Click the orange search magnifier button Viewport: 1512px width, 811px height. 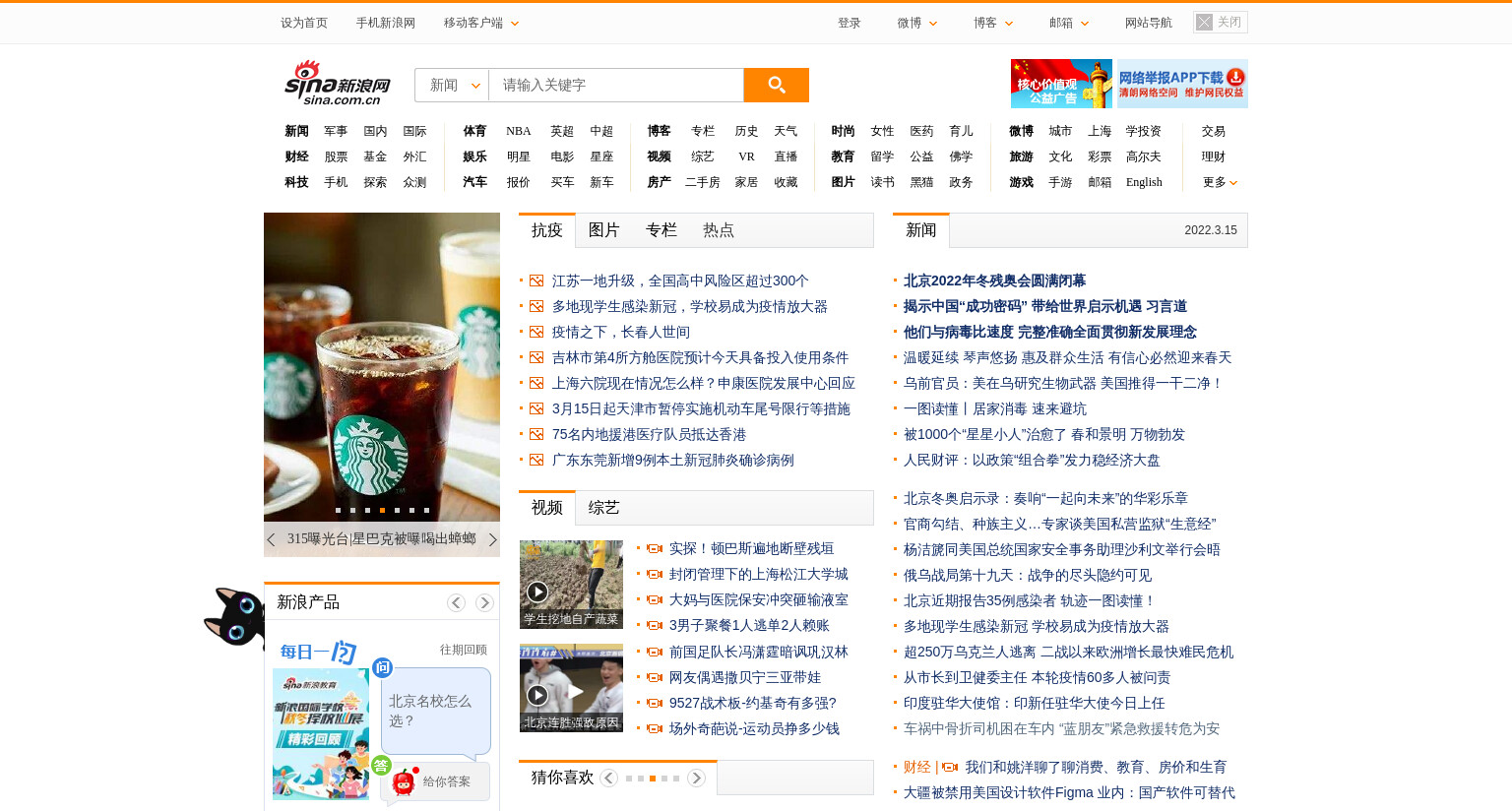coord(776,85)
